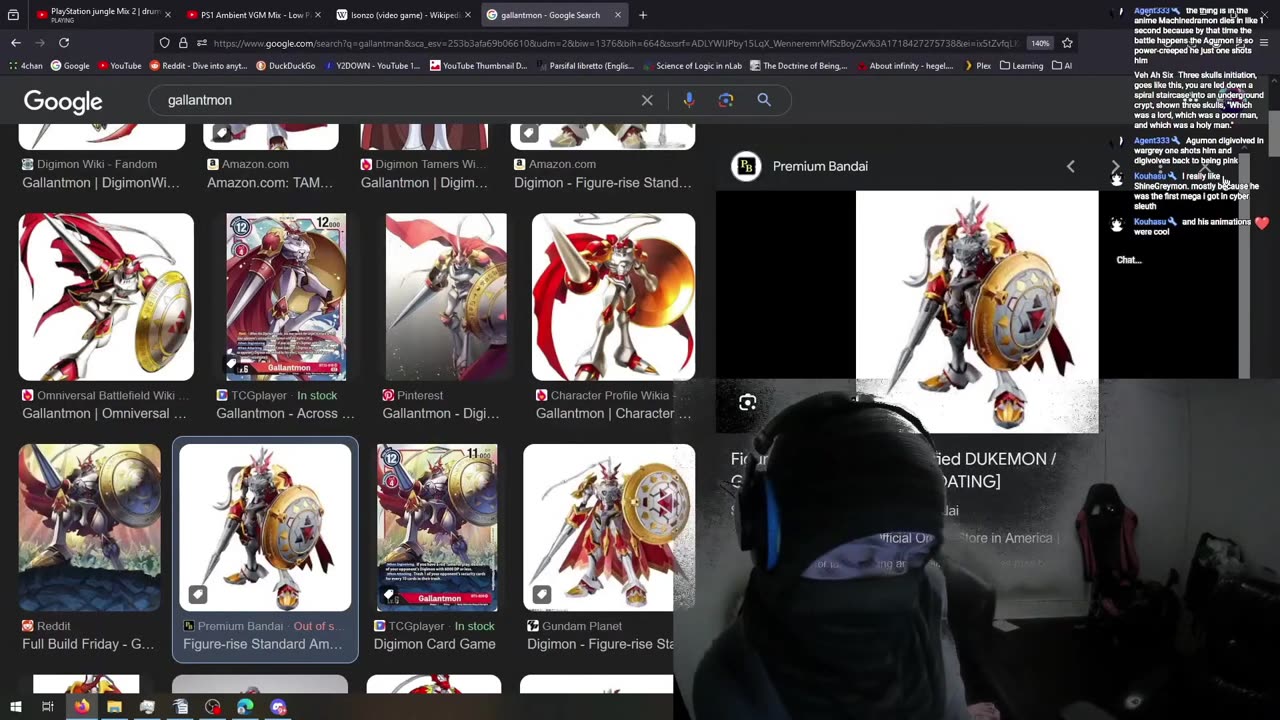This screenshot has height=720, width=1280.
Task: Click the large Dukemon preview image
Action: [977, 312]
